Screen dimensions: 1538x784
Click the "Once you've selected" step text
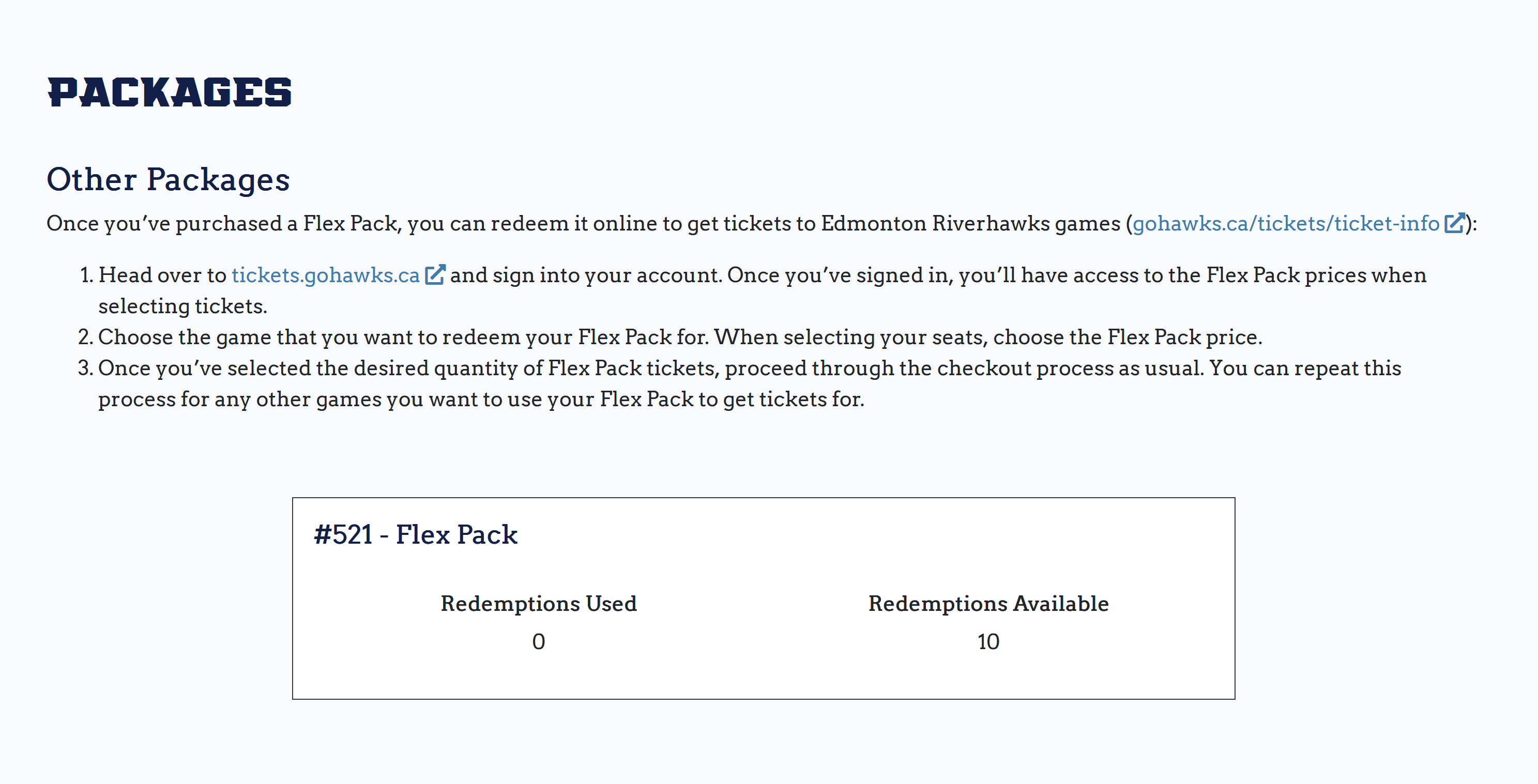coord(749,368)
